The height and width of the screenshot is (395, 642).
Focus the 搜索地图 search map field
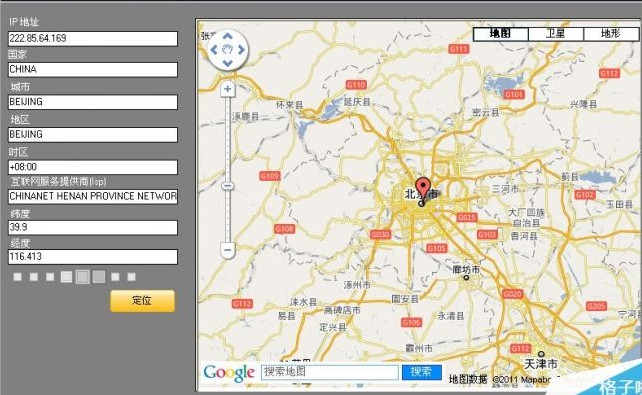click(330, 372)
